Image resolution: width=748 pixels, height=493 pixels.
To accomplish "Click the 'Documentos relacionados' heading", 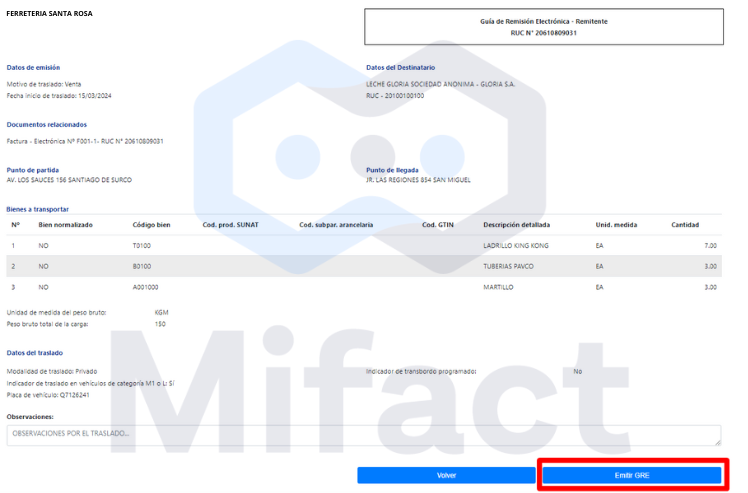I will pos(47,125).
